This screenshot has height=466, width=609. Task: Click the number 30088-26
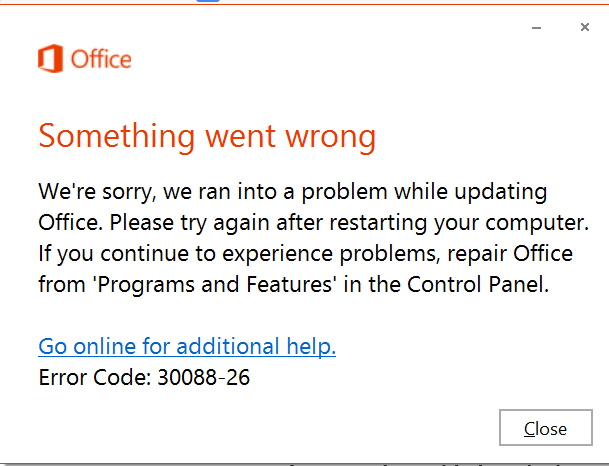coord(204,377)
